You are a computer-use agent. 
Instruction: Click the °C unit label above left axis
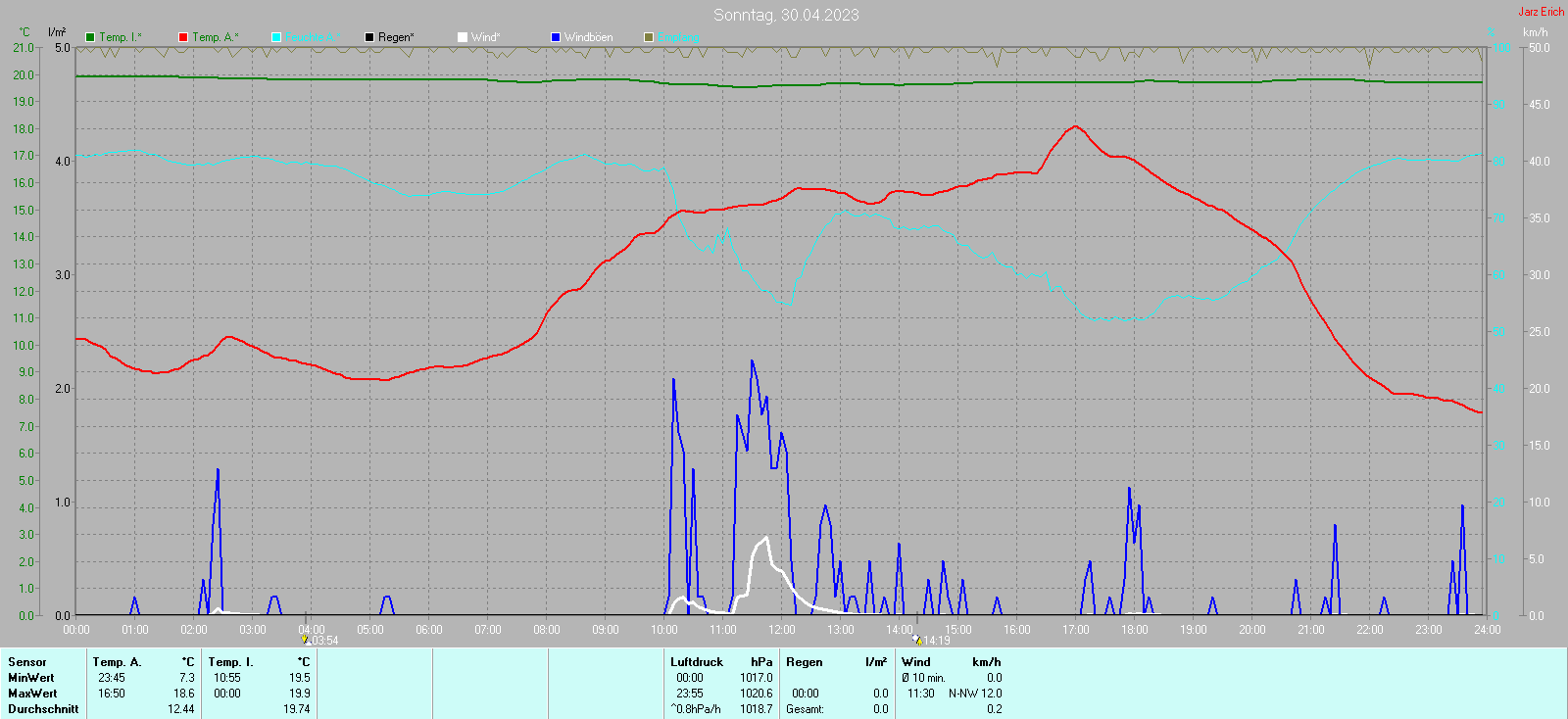tap(24, 32)
